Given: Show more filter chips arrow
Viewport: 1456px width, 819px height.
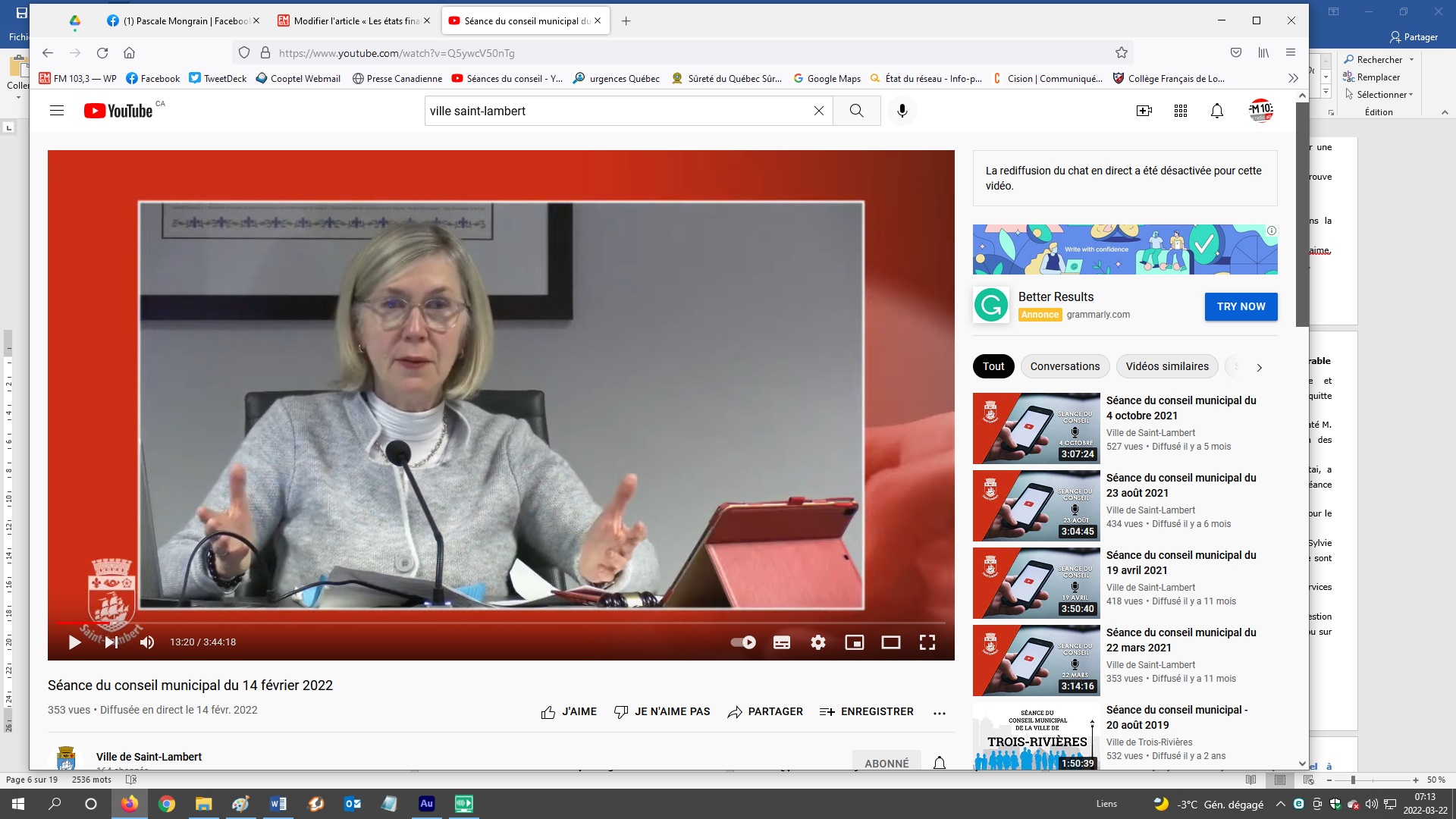Looking at the screenshot, I should tap(1259, 367).
